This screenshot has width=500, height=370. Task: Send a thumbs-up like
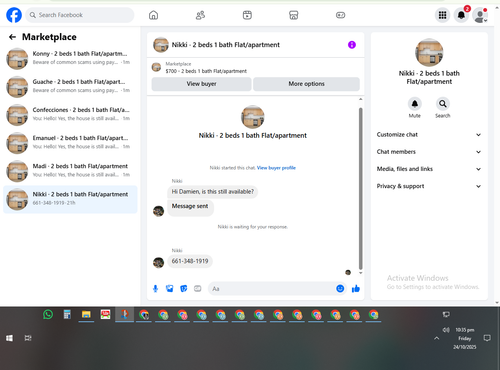pyautogui.click(x=356, y=289)
